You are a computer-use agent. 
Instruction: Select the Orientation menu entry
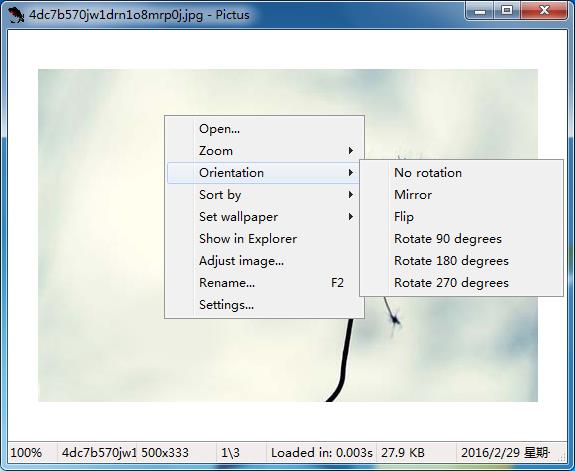point(264,173)
